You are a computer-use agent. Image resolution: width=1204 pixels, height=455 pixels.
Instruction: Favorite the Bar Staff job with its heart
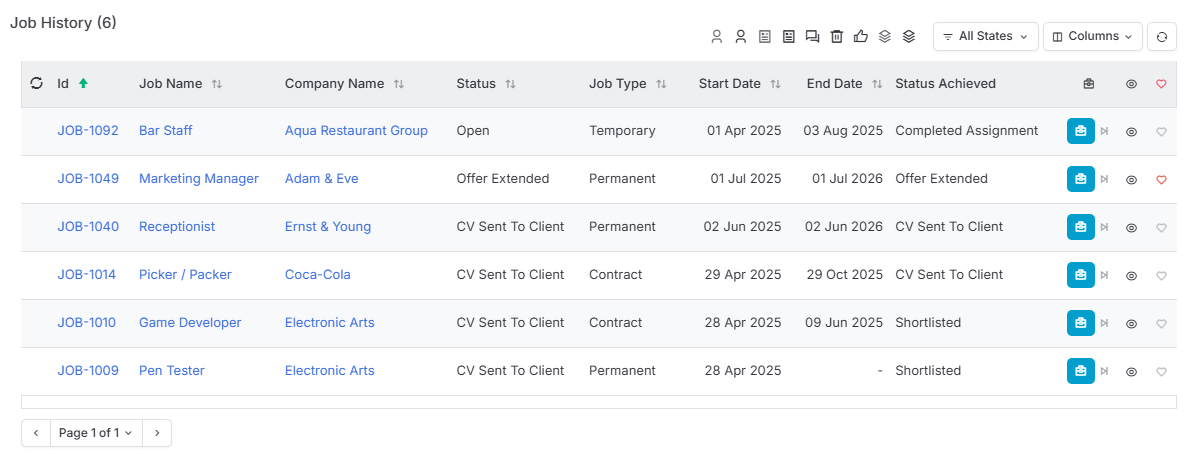point(1161,132)
